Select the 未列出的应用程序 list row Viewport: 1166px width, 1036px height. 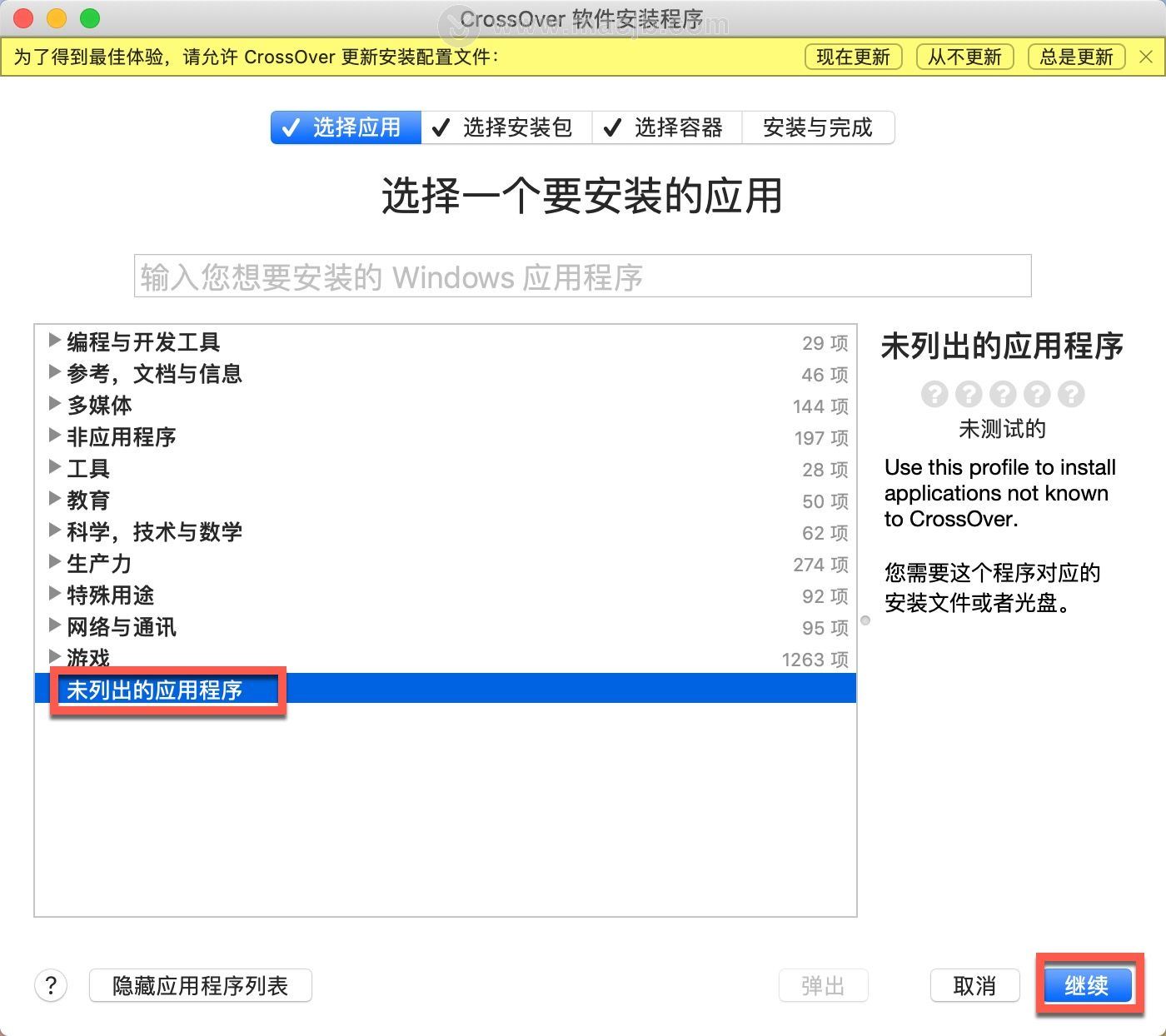point(446,689)
